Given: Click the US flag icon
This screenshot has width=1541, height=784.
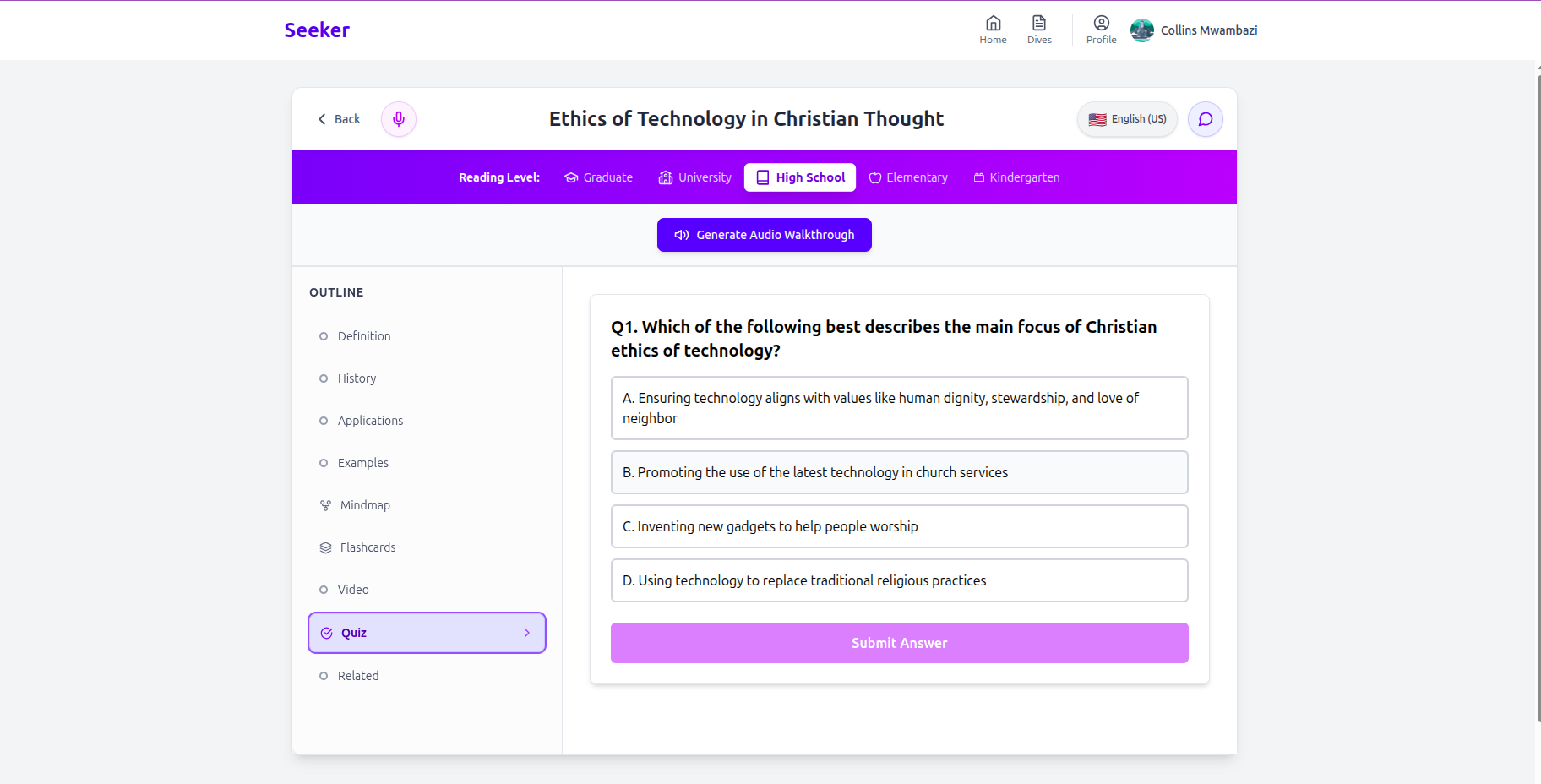Looking at the screenshot, I should tap(1097, 119).
